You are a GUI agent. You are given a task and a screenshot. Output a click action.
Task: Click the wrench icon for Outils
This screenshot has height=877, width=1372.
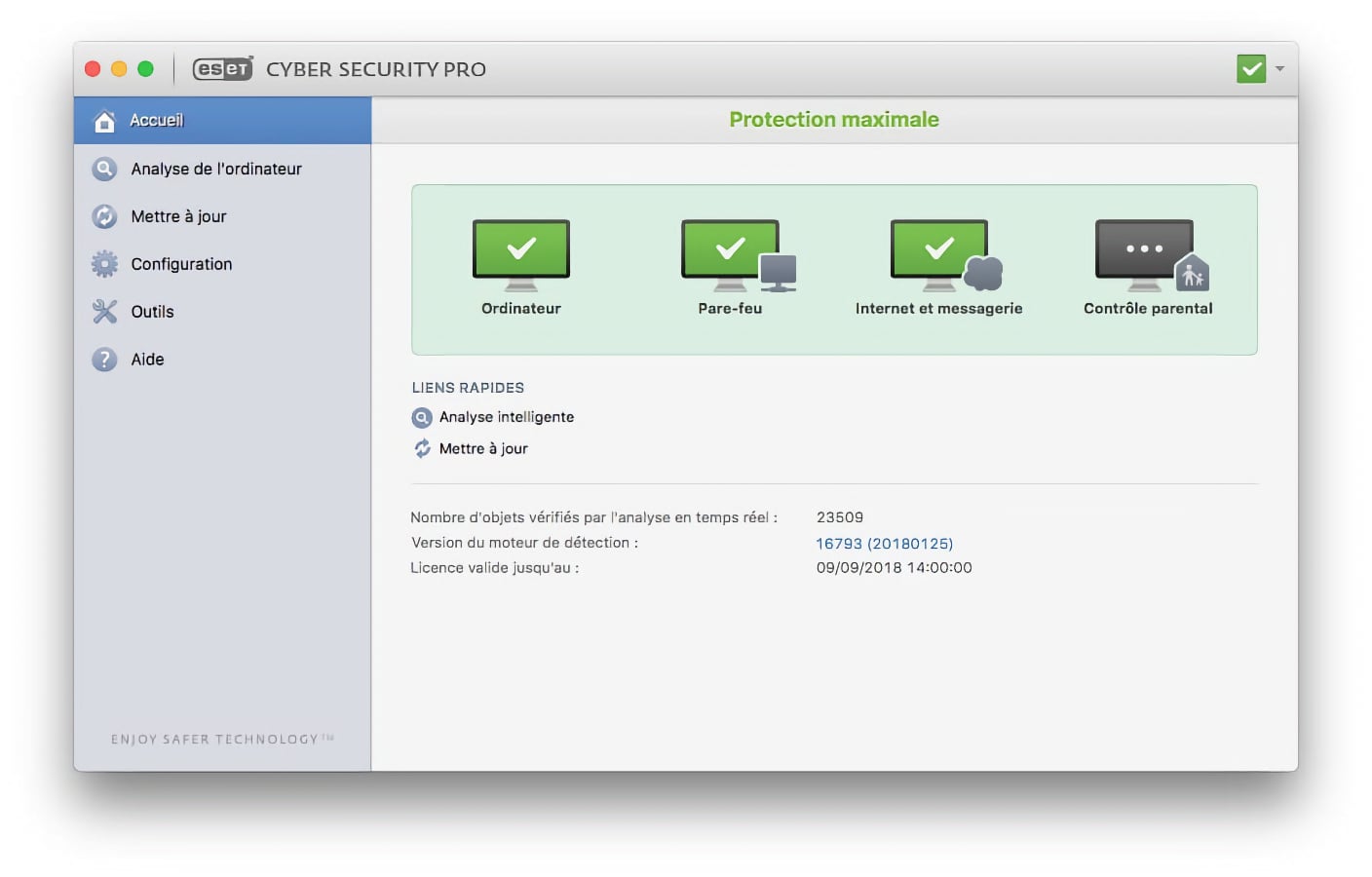tap(104, 312)
